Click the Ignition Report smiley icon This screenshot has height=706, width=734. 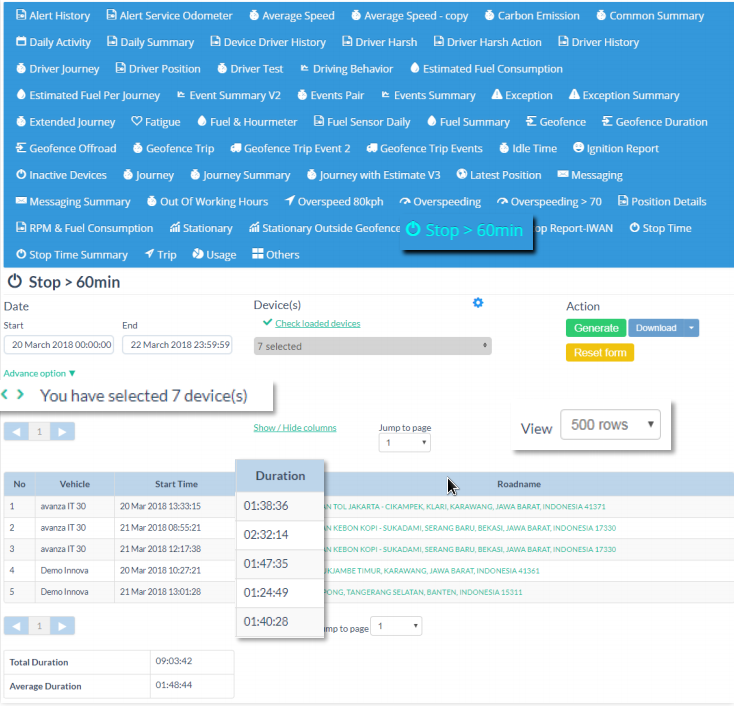579,147
